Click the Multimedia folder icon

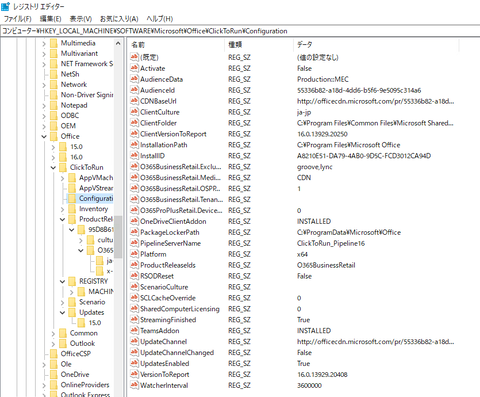pos(54,43)
